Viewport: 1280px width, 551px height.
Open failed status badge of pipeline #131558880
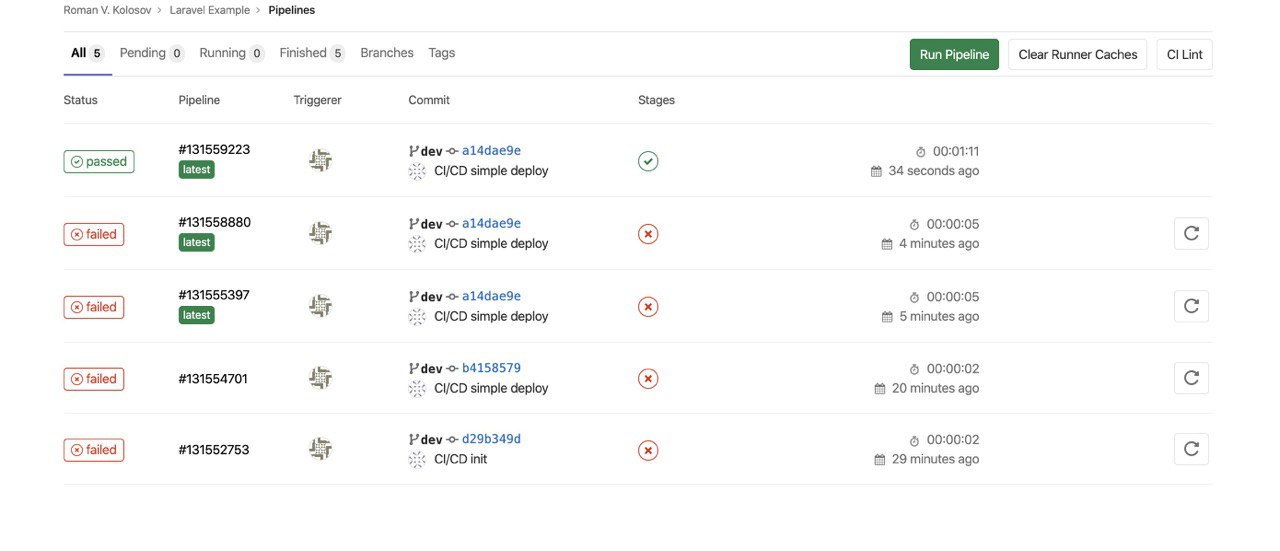click(94, 234)
